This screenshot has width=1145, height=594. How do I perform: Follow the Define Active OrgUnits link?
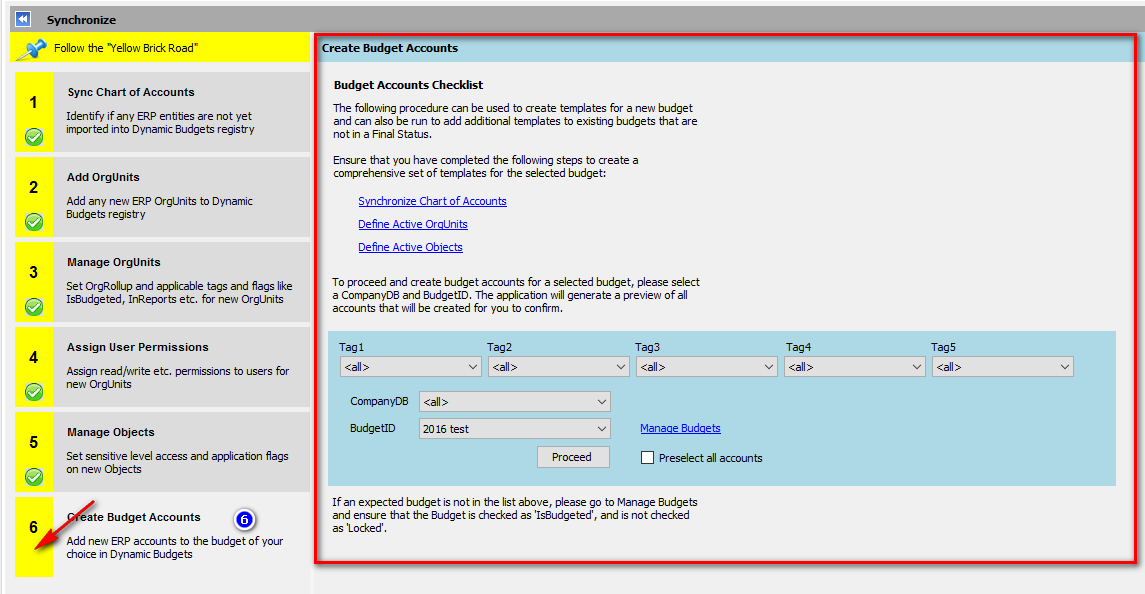pos(413,224)
